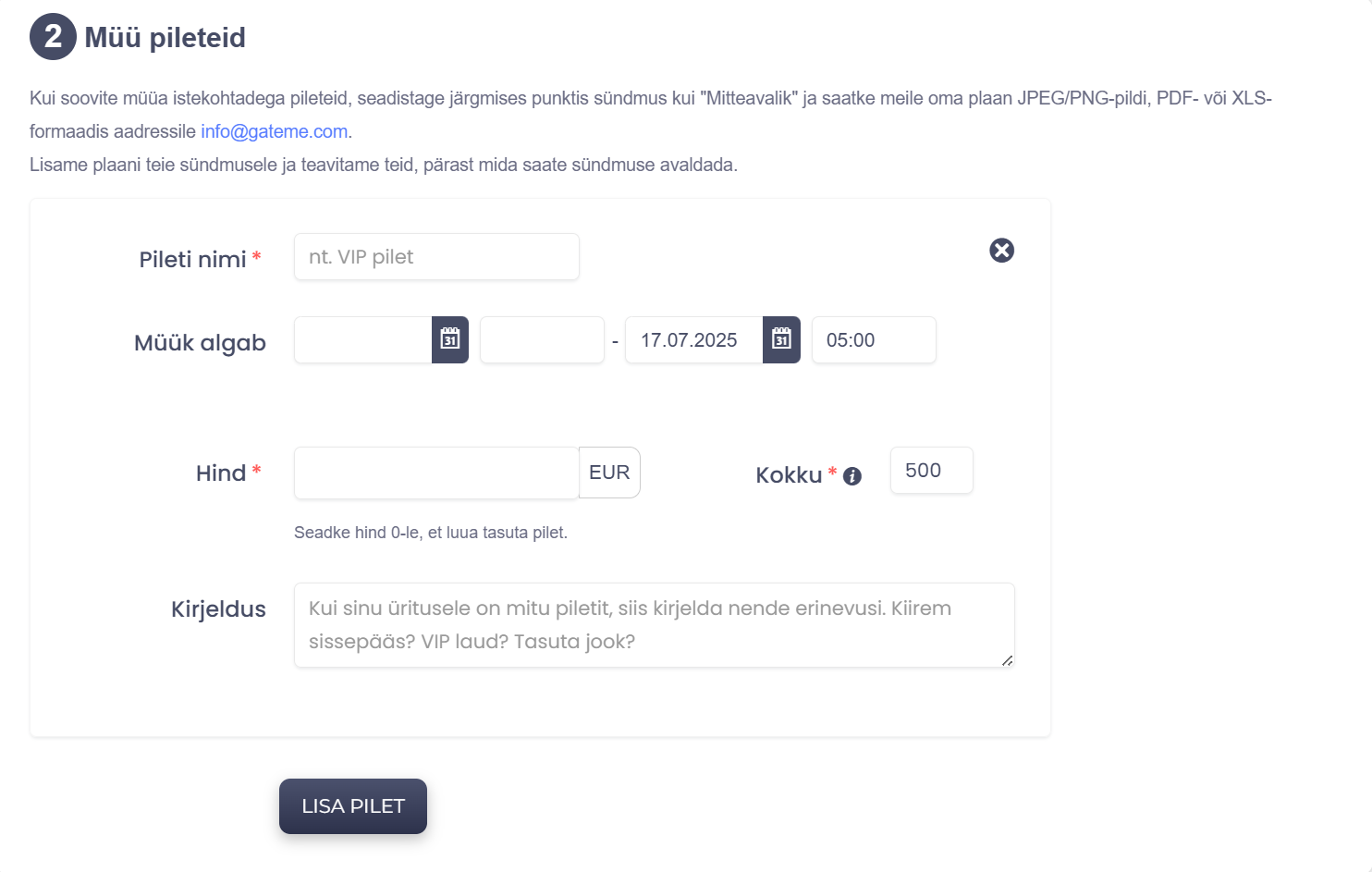Click the Kirjeldus description textarea
Screen dimensions: 1372x872
(x=654, y=624)
